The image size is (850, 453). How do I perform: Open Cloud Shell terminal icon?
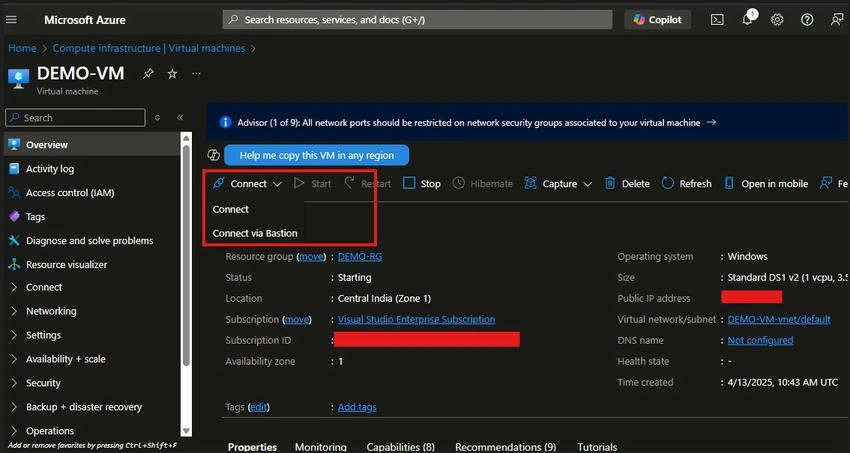pos(717,20)
